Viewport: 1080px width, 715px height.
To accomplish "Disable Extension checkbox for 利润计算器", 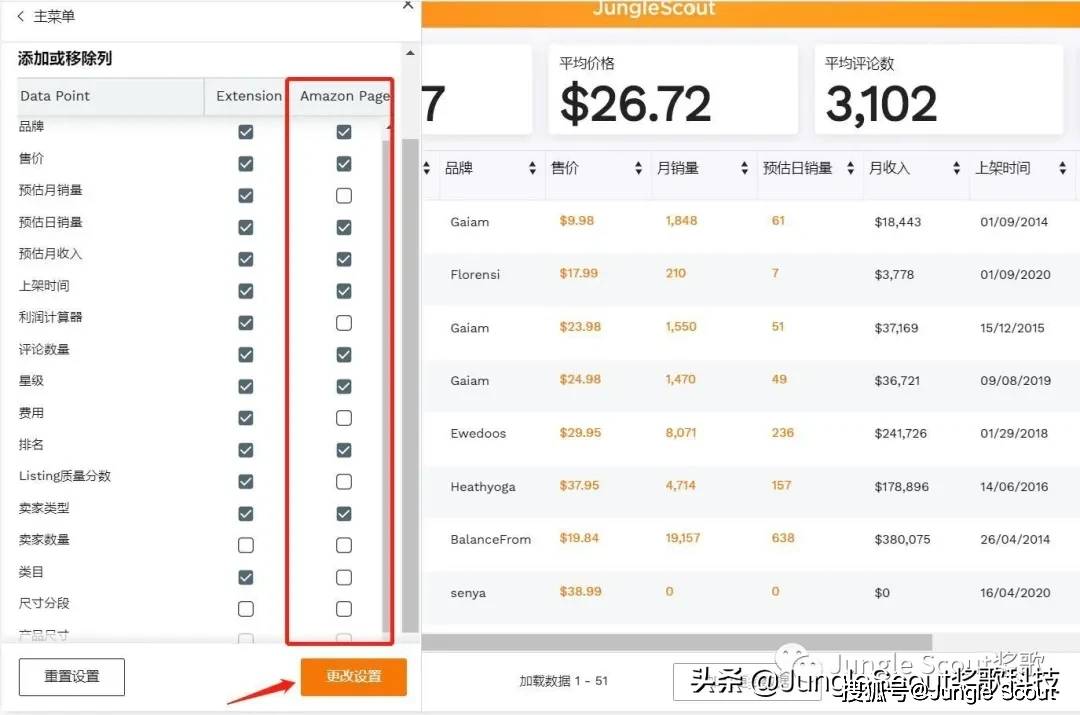I will 246,323.
